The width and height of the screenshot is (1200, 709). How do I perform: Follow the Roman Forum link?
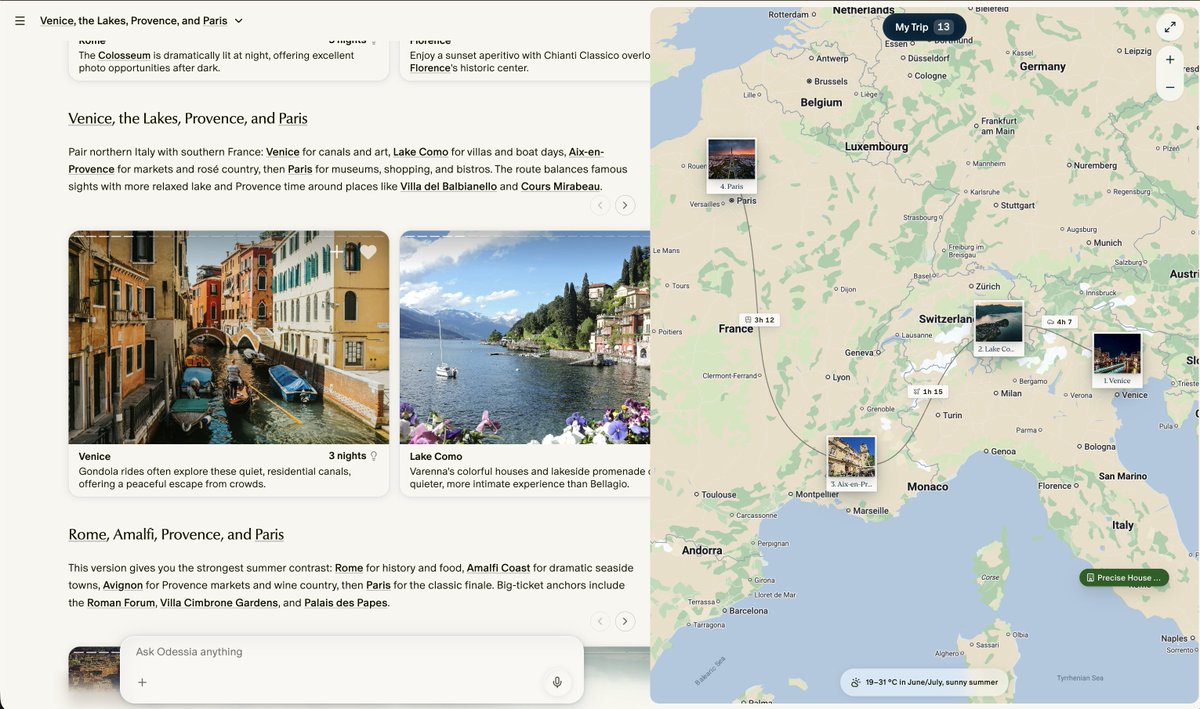tap(121, 603)
